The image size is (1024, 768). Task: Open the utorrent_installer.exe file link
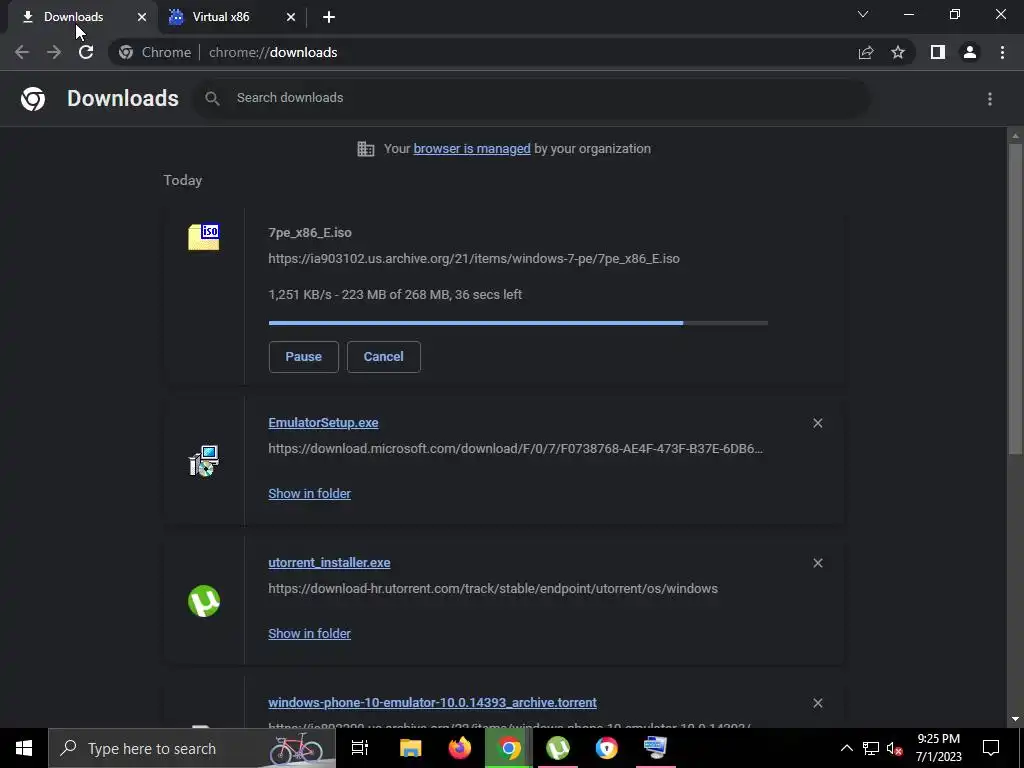[329, 562]
